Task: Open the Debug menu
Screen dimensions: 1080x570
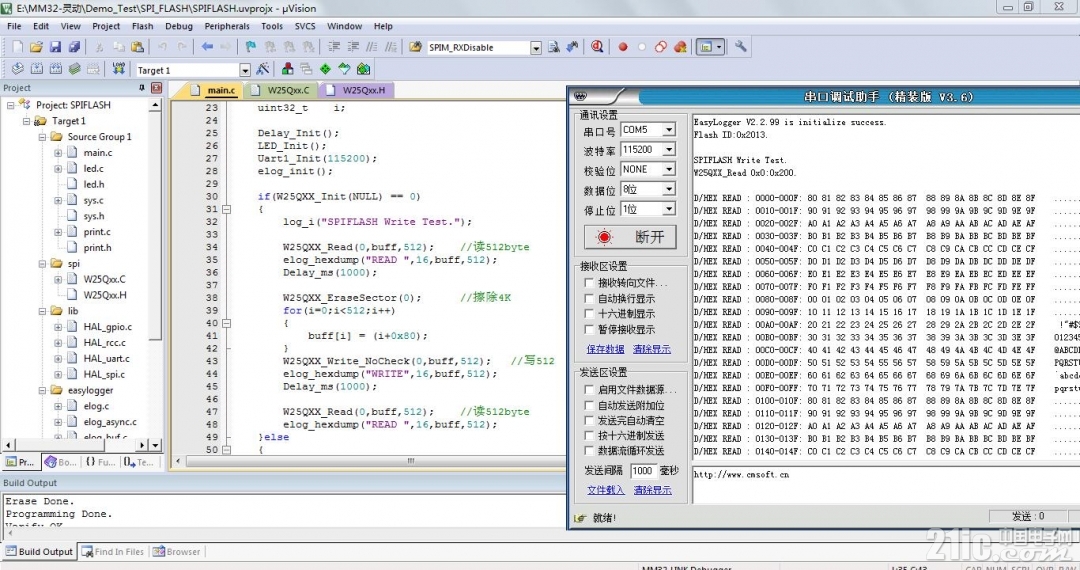Action: click(x=178, y=26)
